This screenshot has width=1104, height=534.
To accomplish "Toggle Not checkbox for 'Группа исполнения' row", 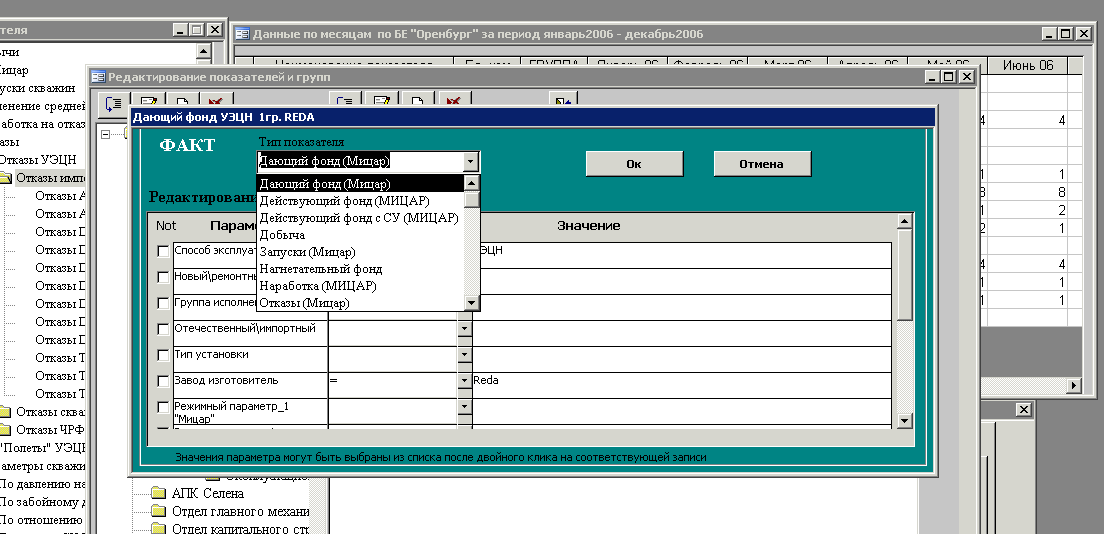I will click(x=163, y=304).
